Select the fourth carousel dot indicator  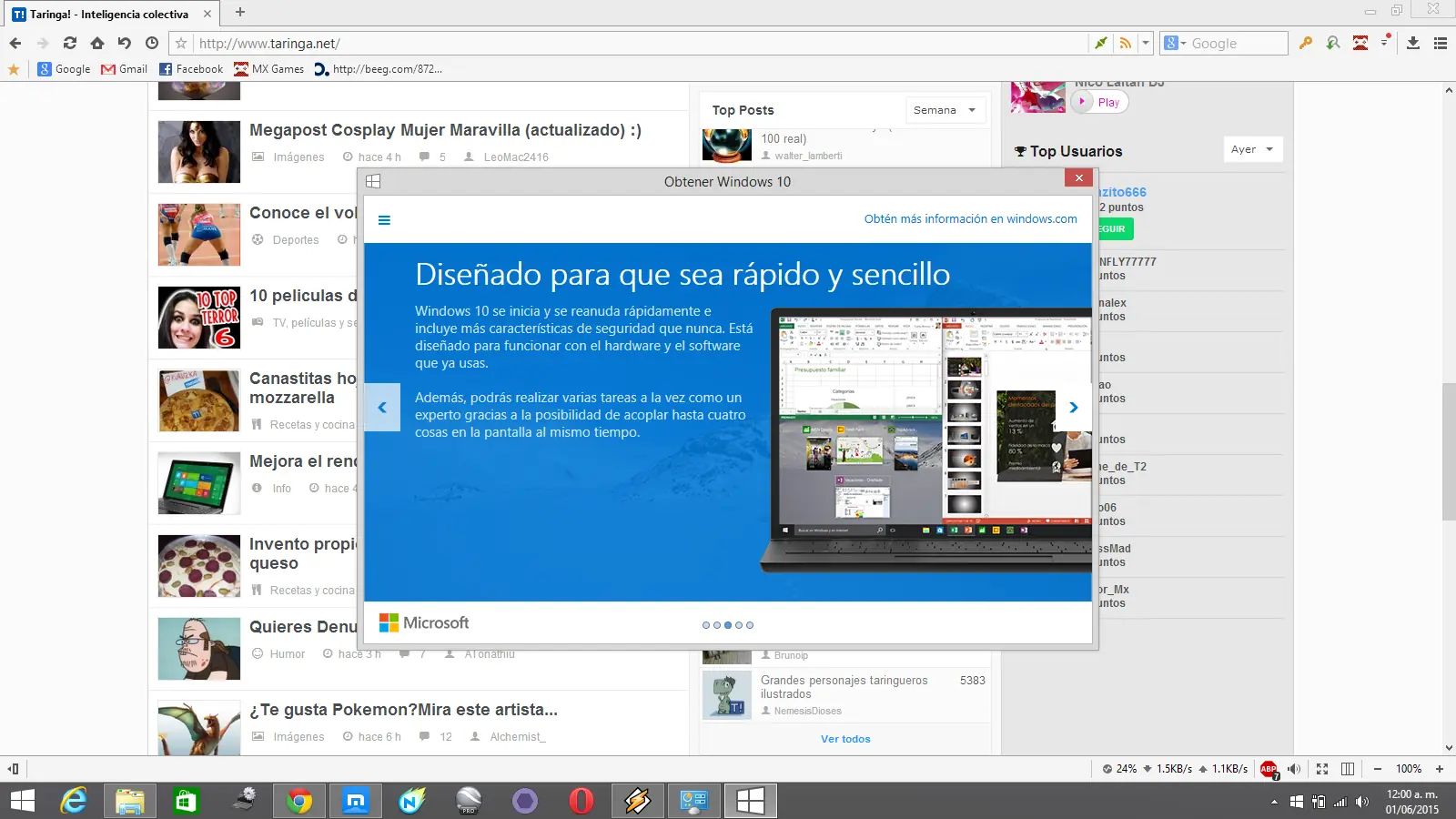click(739, 625)
